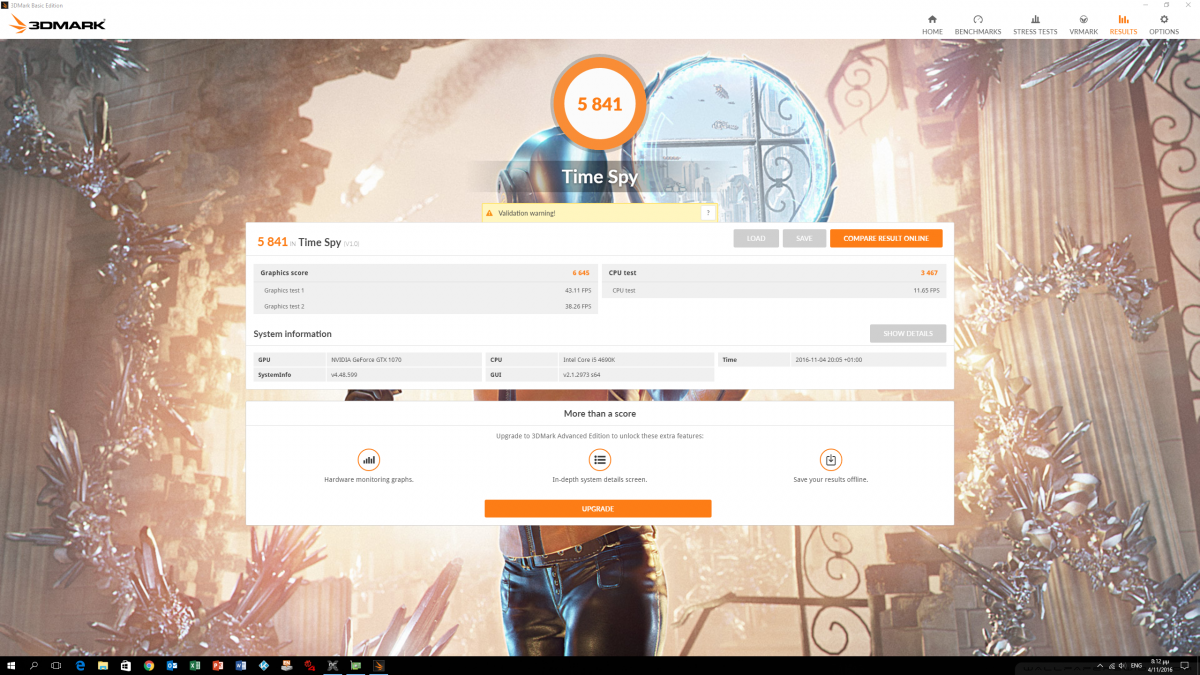Image resolution: width=1200 pixels, height=675 pixels.
Task: Open Word from the taskbar
Action: tap(240, 665)
